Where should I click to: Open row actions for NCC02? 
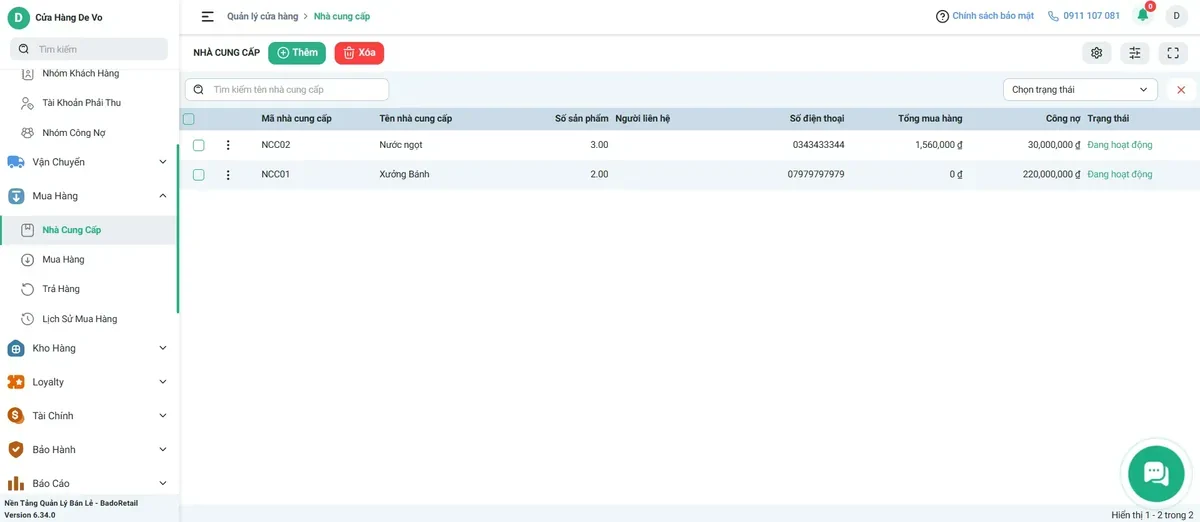[x=228, y=145]
